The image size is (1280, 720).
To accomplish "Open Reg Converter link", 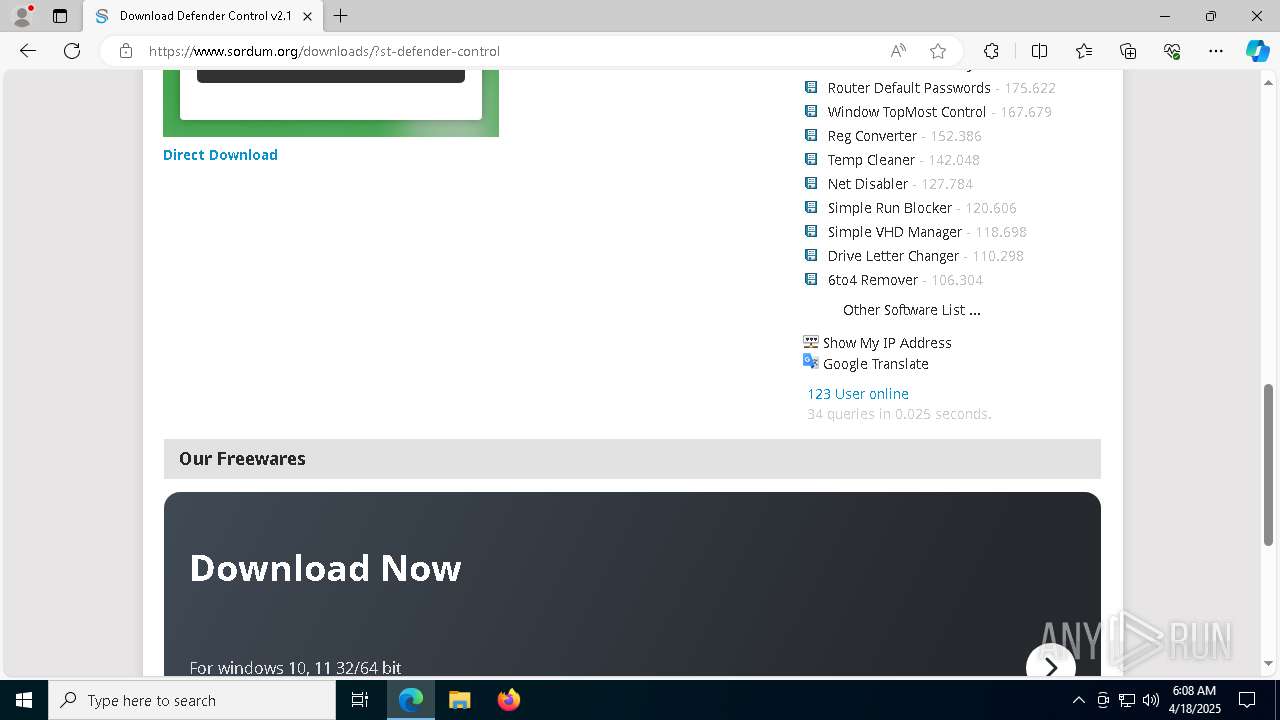I will (x=872, y=136).
